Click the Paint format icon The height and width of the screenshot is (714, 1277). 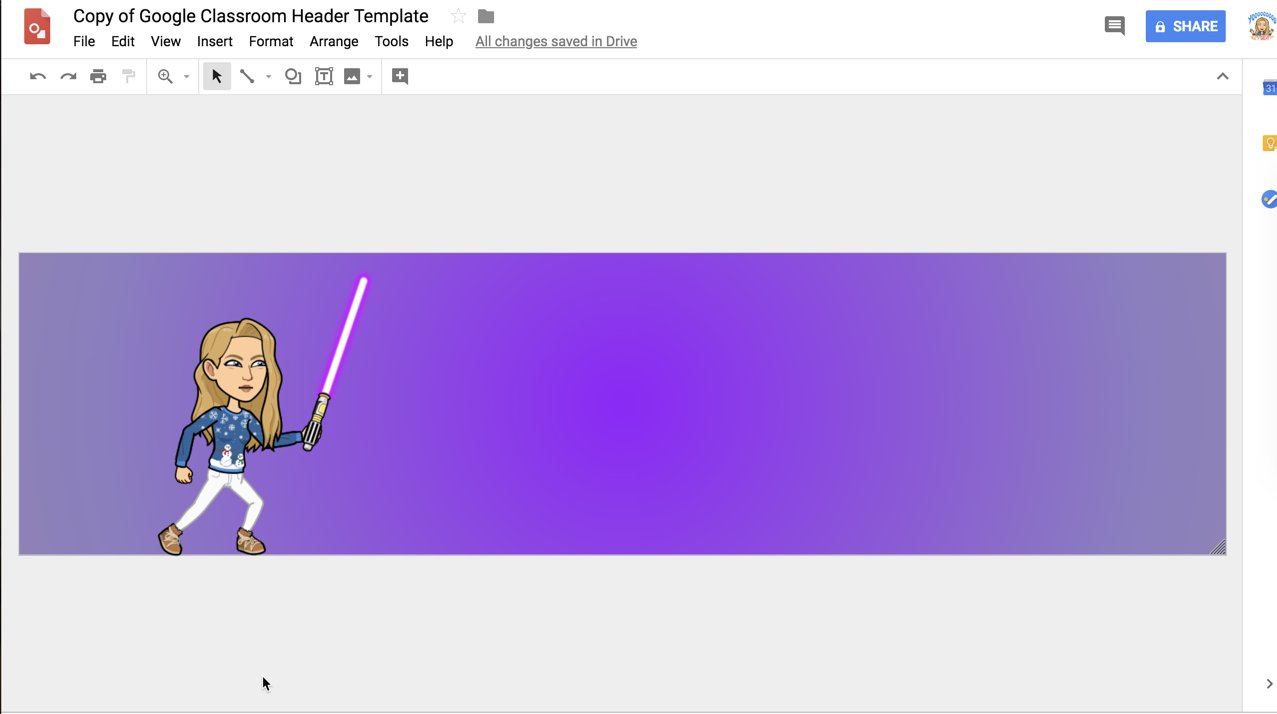128,76
